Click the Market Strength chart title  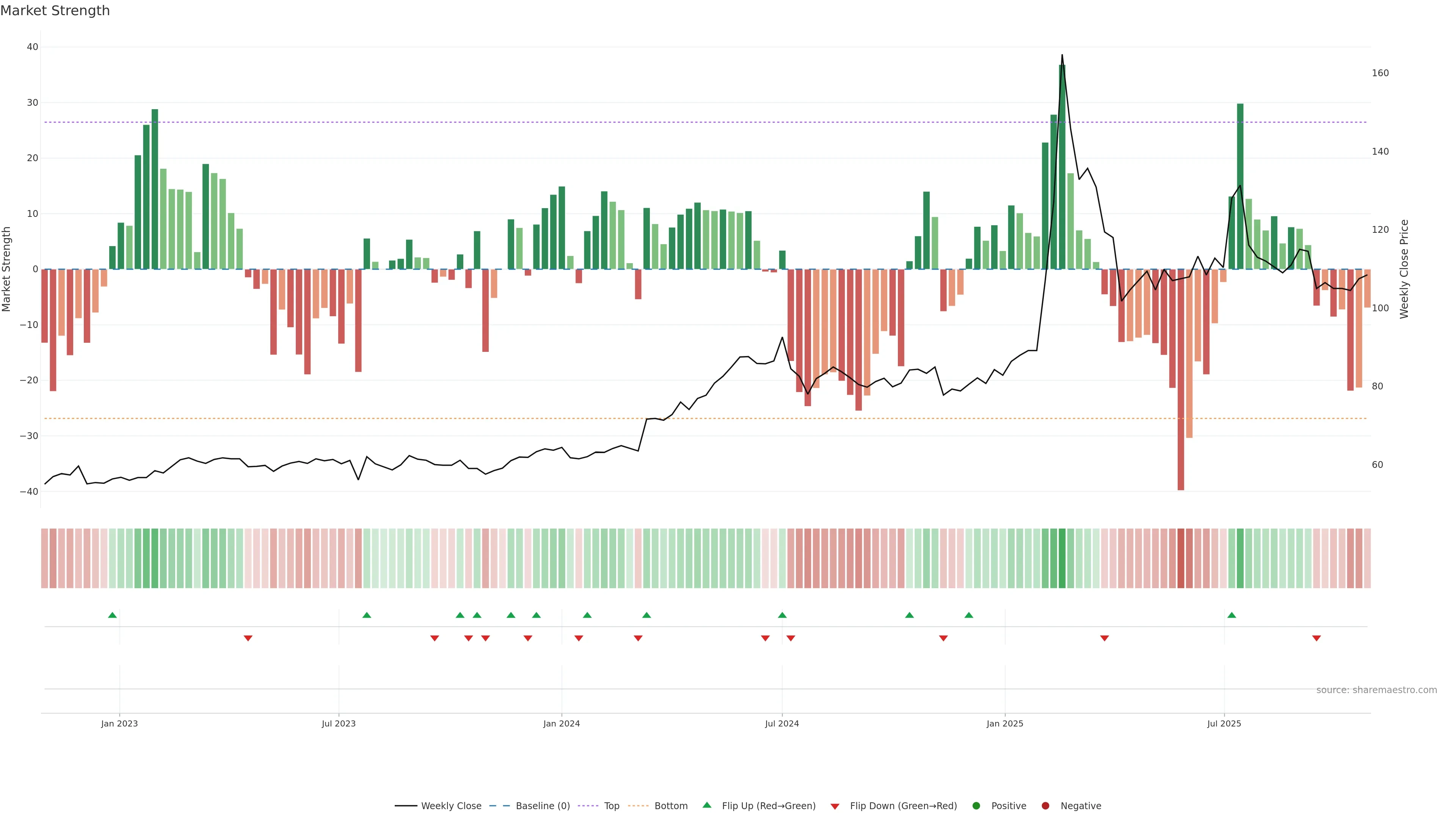pos(55,11)
